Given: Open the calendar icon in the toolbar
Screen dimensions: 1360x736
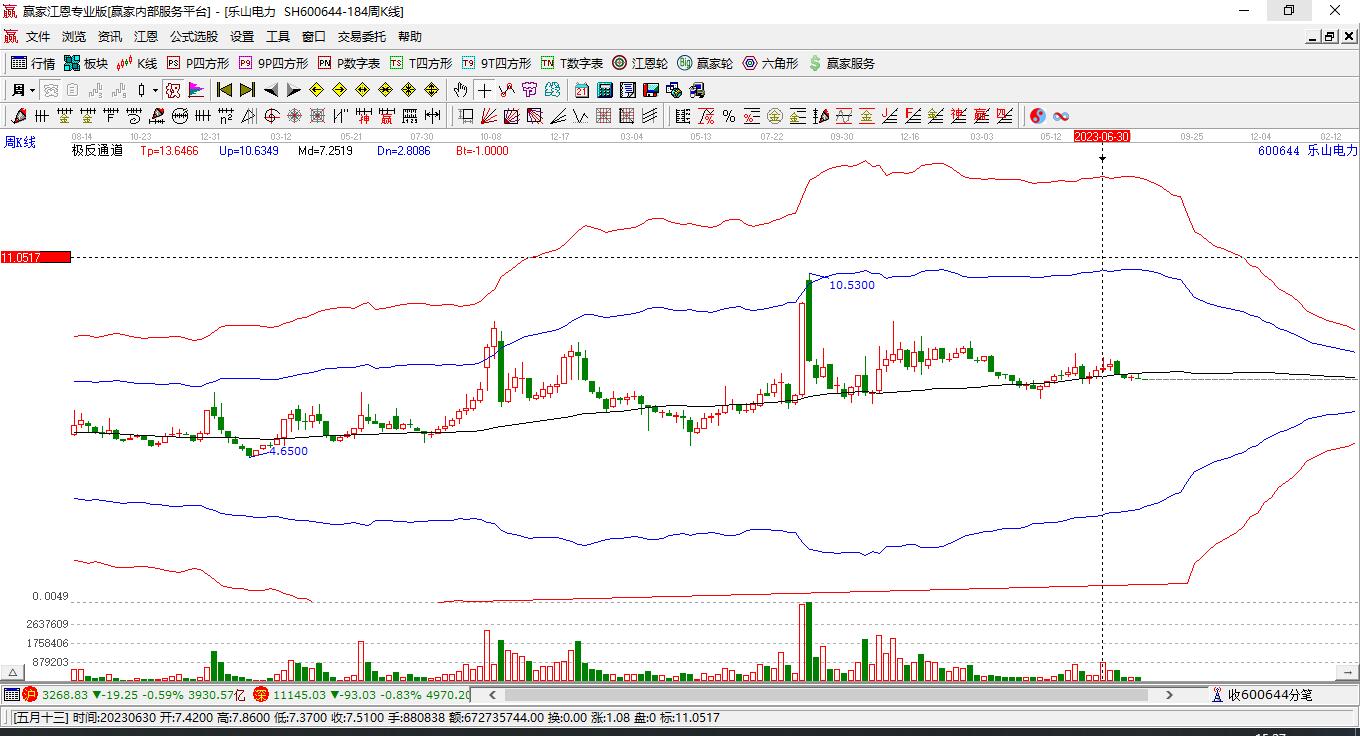Looking at the screenshot, I should pos(581,90).
